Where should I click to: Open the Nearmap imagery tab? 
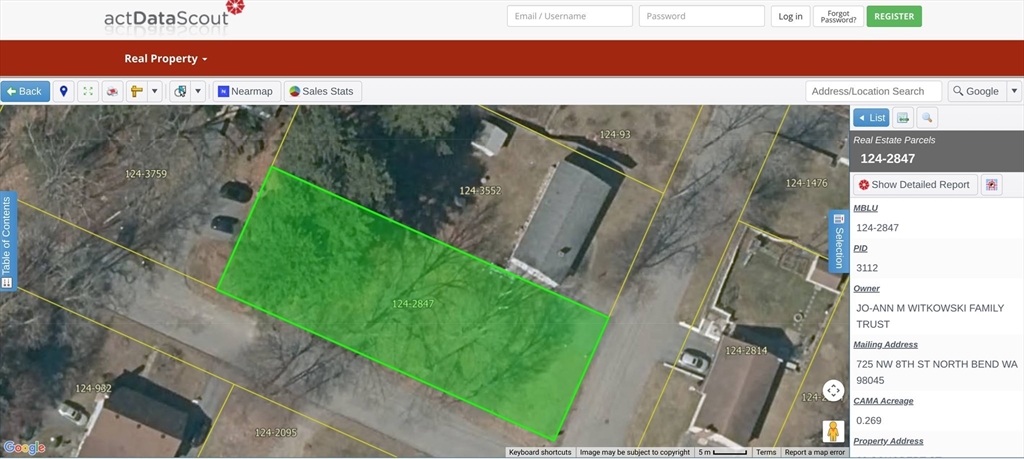click(x=245, y=91)
